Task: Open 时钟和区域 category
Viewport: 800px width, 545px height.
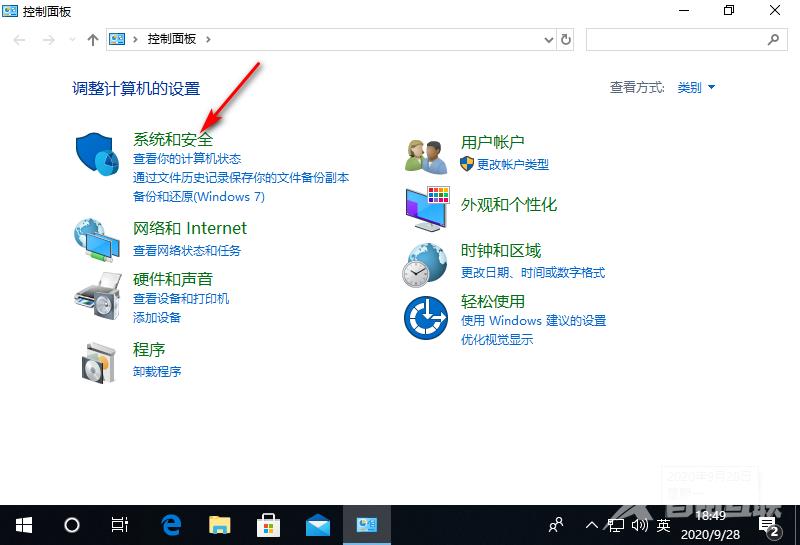Action: coord(501,251)
